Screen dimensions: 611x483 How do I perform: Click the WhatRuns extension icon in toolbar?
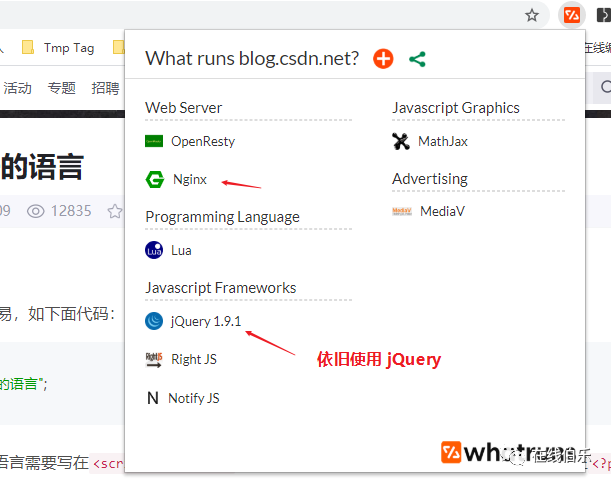[x=572, y=16]
